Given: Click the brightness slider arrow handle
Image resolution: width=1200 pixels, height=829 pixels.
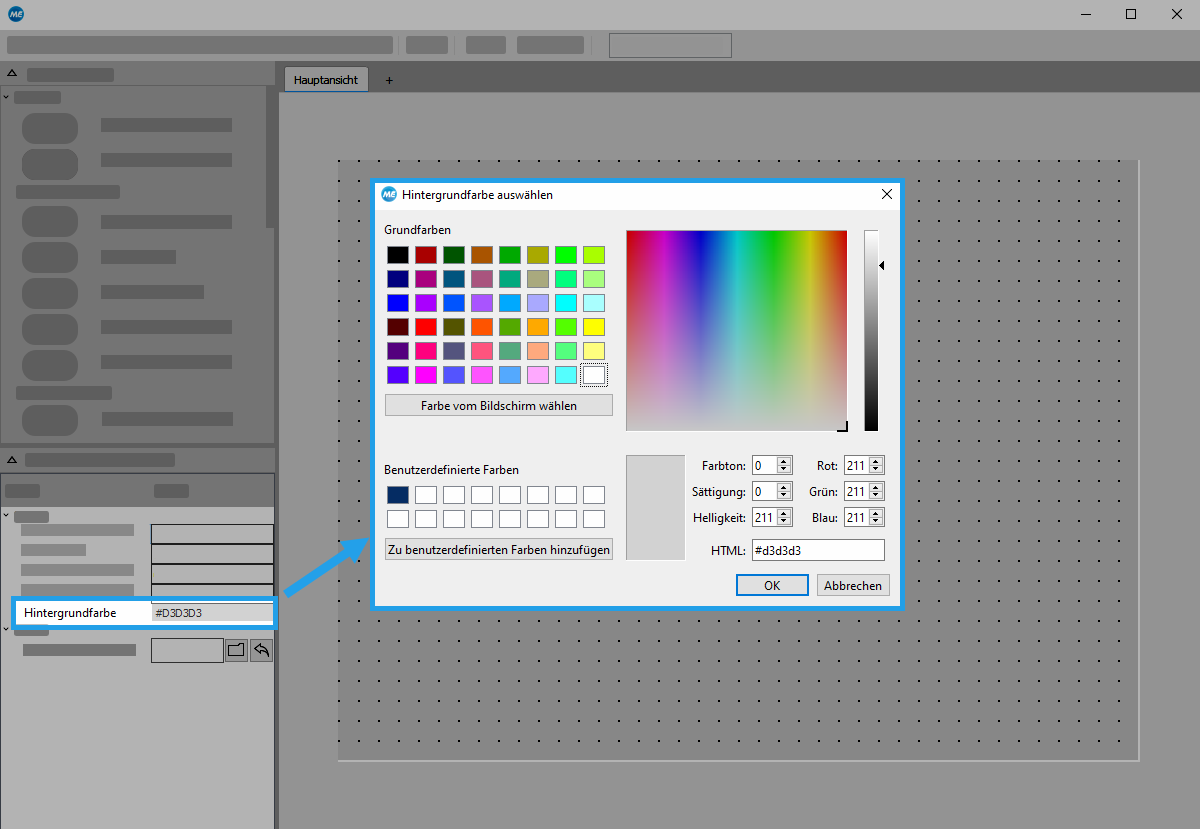Looking at the screenshot, I should 881,265.
